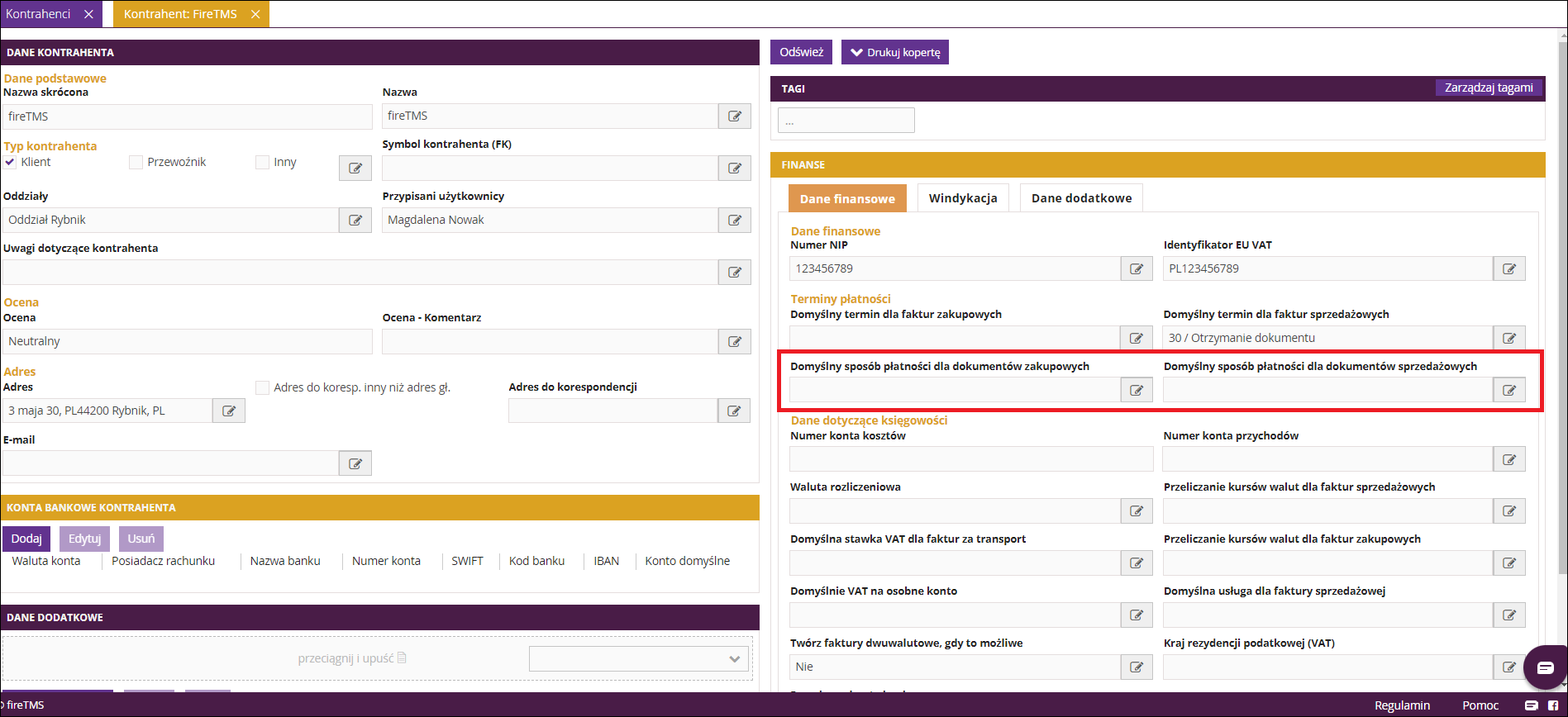The image size is (1568, 717).
Task: Select the Kontrahent: FireTMS tab
Action: tap(180, 14)
